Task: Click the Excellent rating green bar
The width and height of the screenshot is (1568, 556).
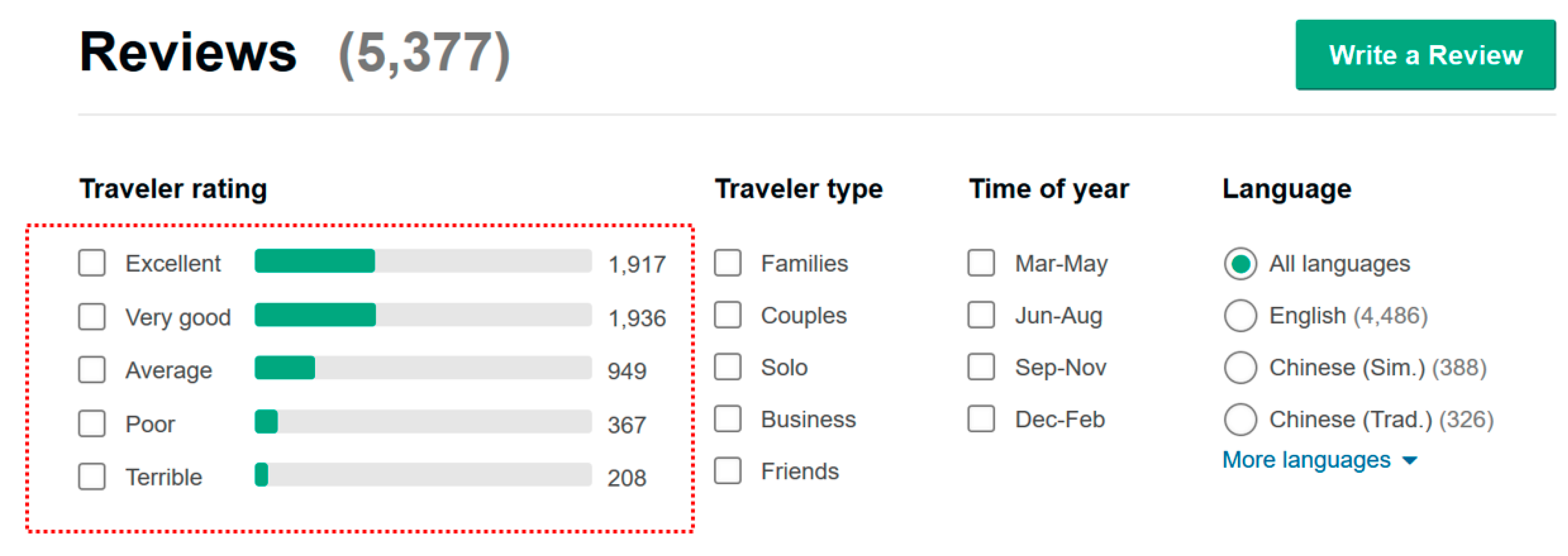Action: coord(315,261)
